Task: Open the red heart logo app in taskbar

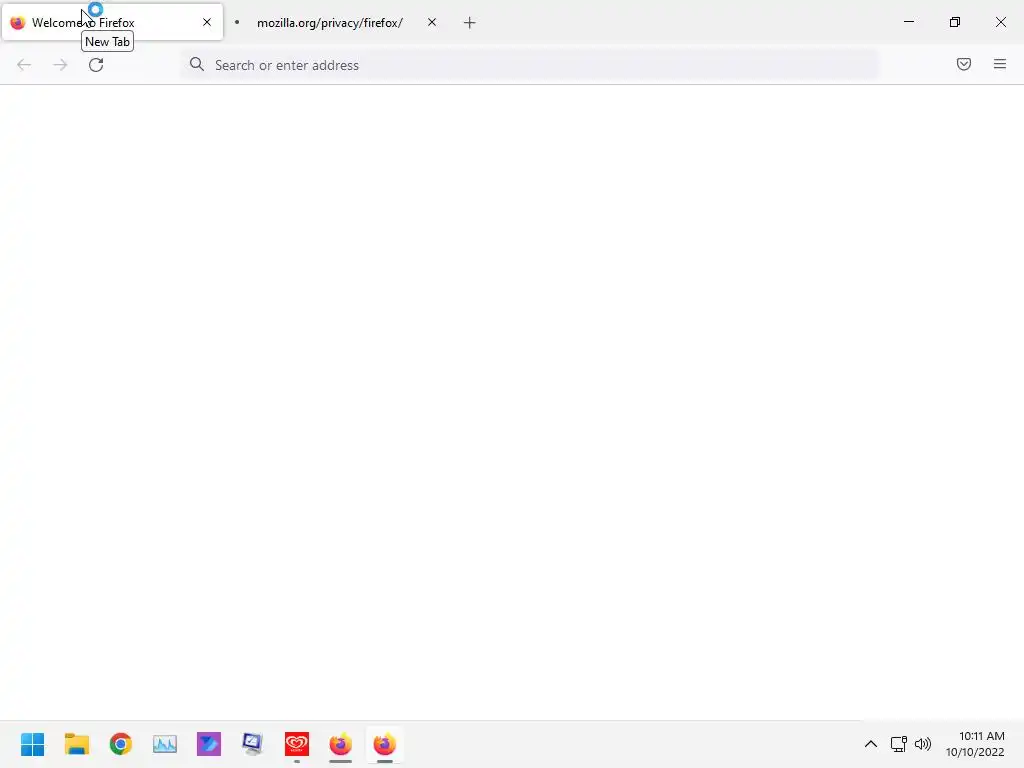Action: click(x=297, y=744)
